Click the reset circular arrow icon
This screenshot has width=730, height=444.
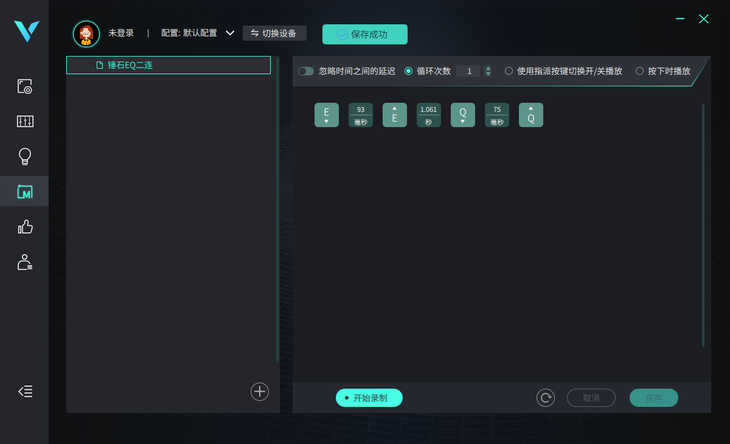(x=545, y=398)
